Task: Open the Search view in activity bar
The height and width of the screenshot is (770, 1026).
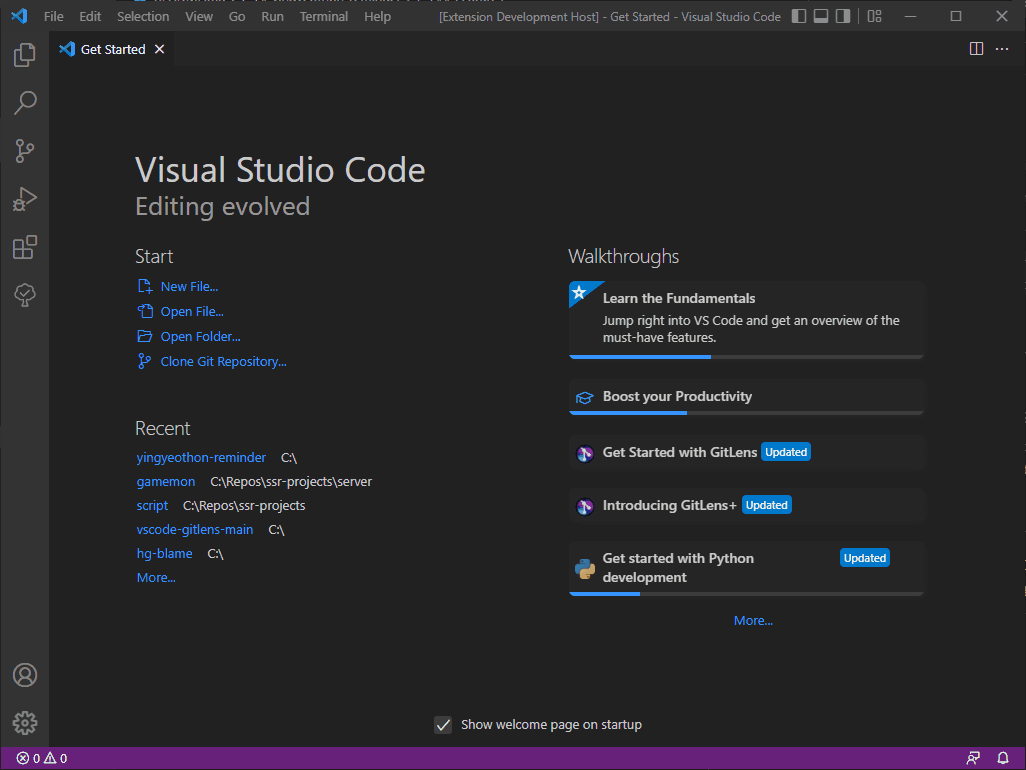Action: pyautogui.click(x=24, y=103)
